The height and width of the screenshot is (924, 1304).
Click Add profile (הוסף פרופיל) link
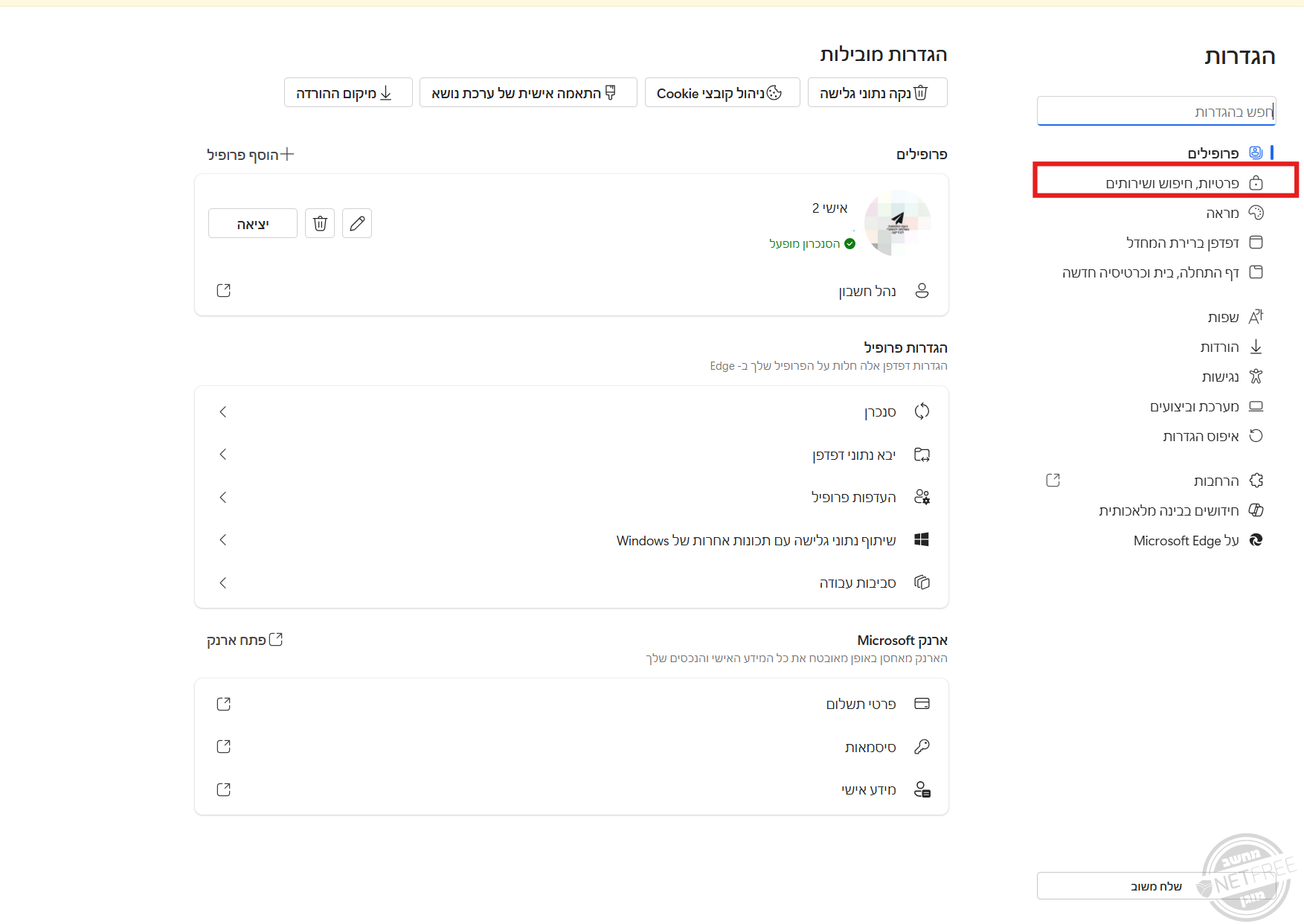(251, 155)
